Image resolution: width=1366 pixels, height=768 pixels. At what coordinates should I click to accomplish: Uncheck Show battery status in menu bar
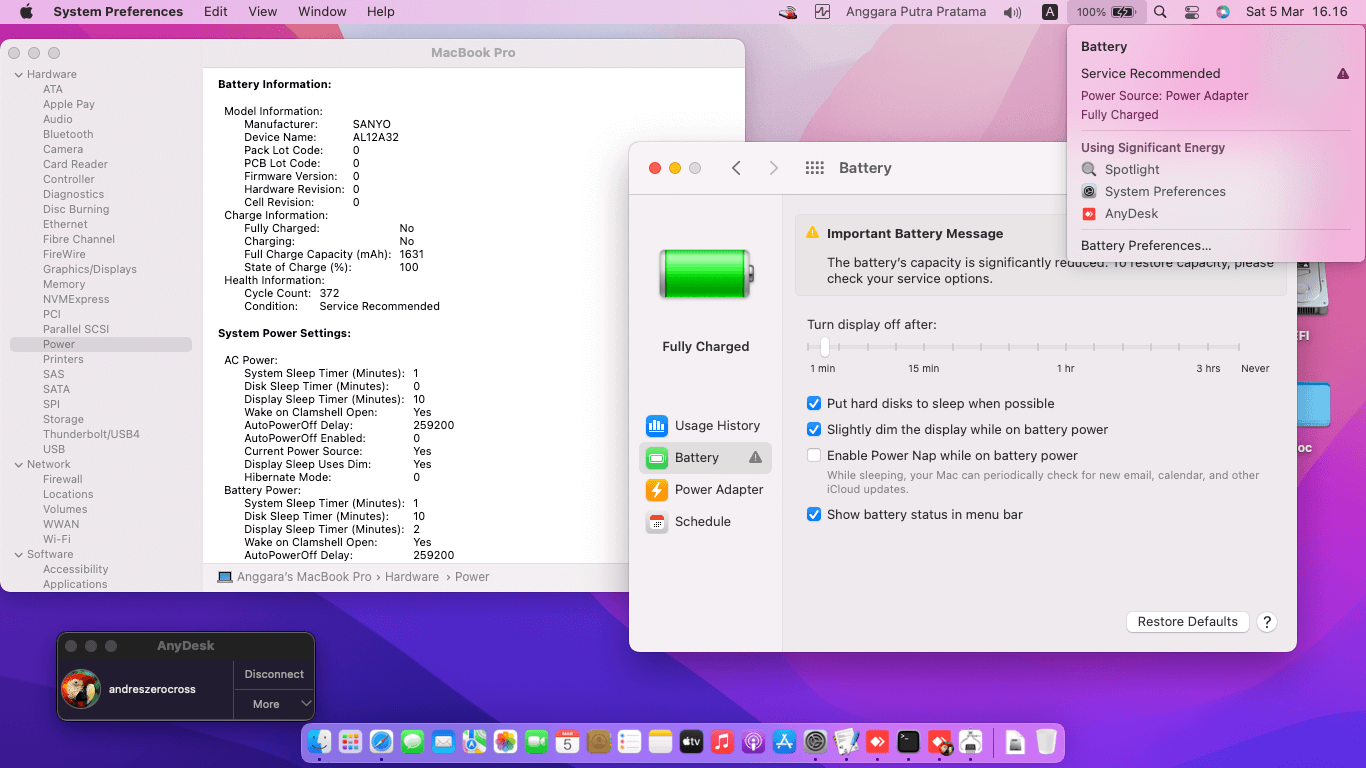pos(814,515)
